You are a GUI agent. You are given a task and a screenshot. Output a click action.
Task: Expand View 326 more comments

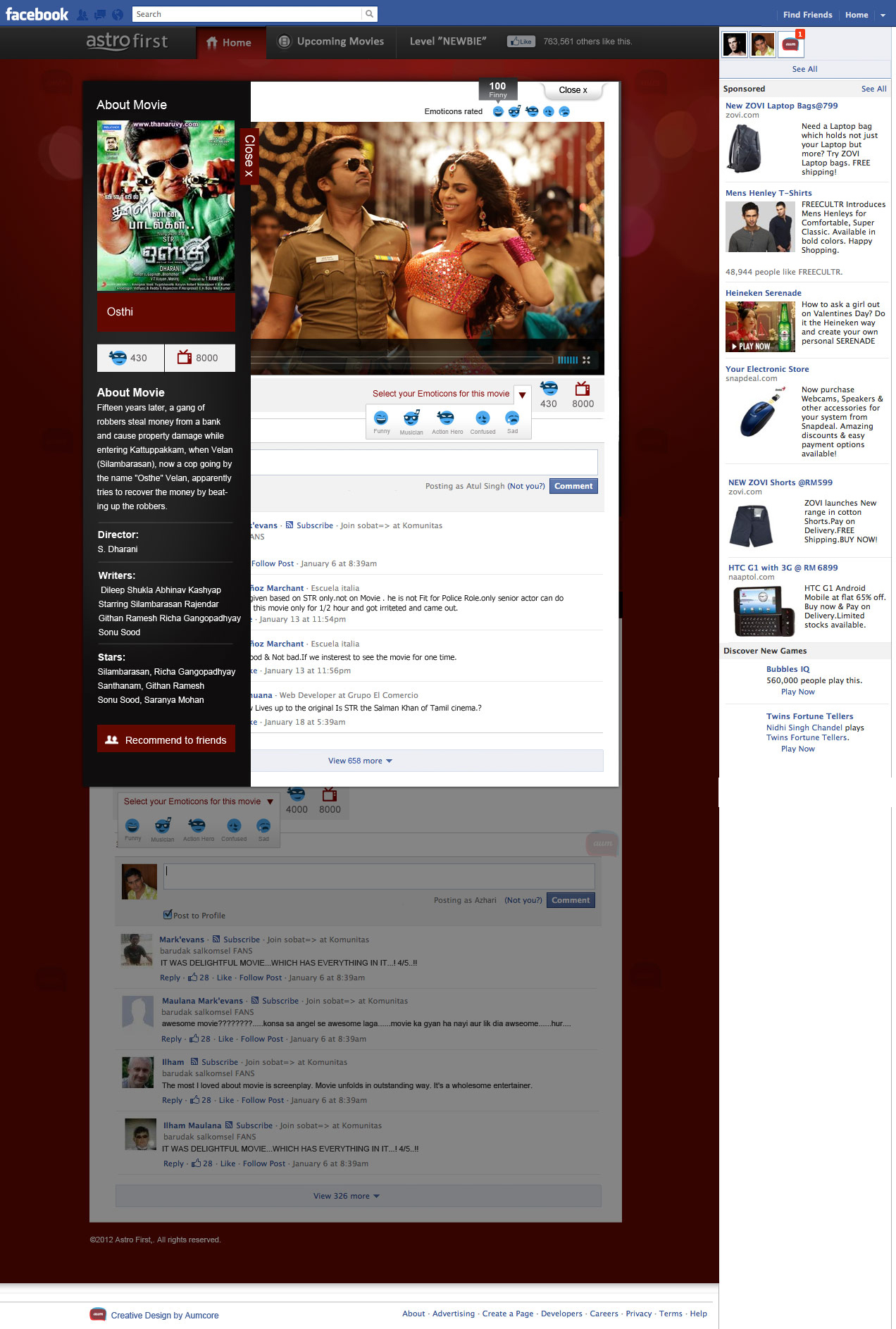[359, 1196]
